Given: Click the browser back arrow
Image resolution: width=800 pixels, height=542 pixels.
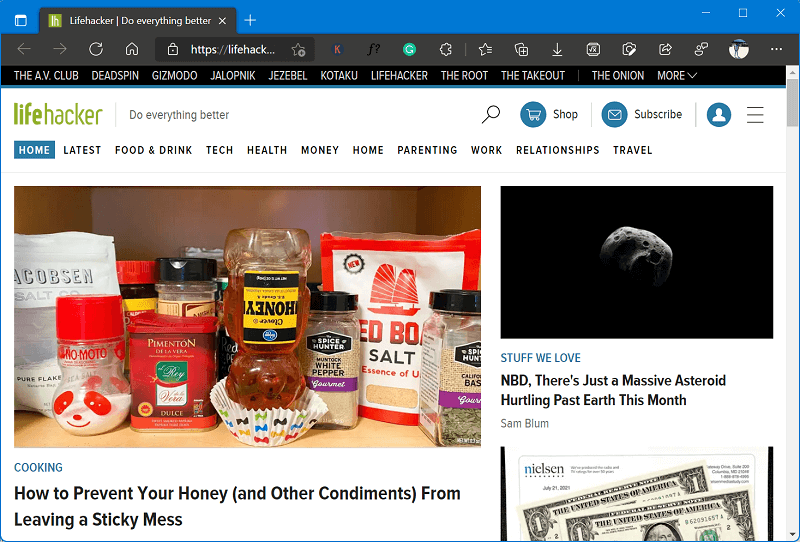Looking at the screenshot, I should coord(24,49).
